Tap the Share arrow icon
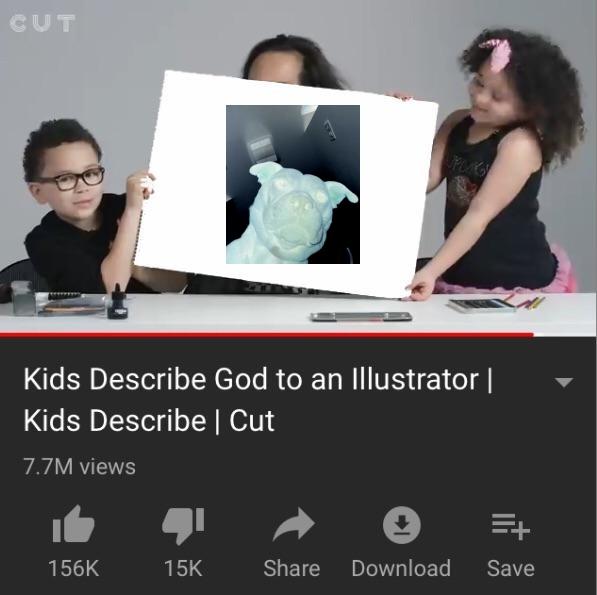The width and height of the screenshot is (597, 595). pyautogui.click(x=294, y=524)
